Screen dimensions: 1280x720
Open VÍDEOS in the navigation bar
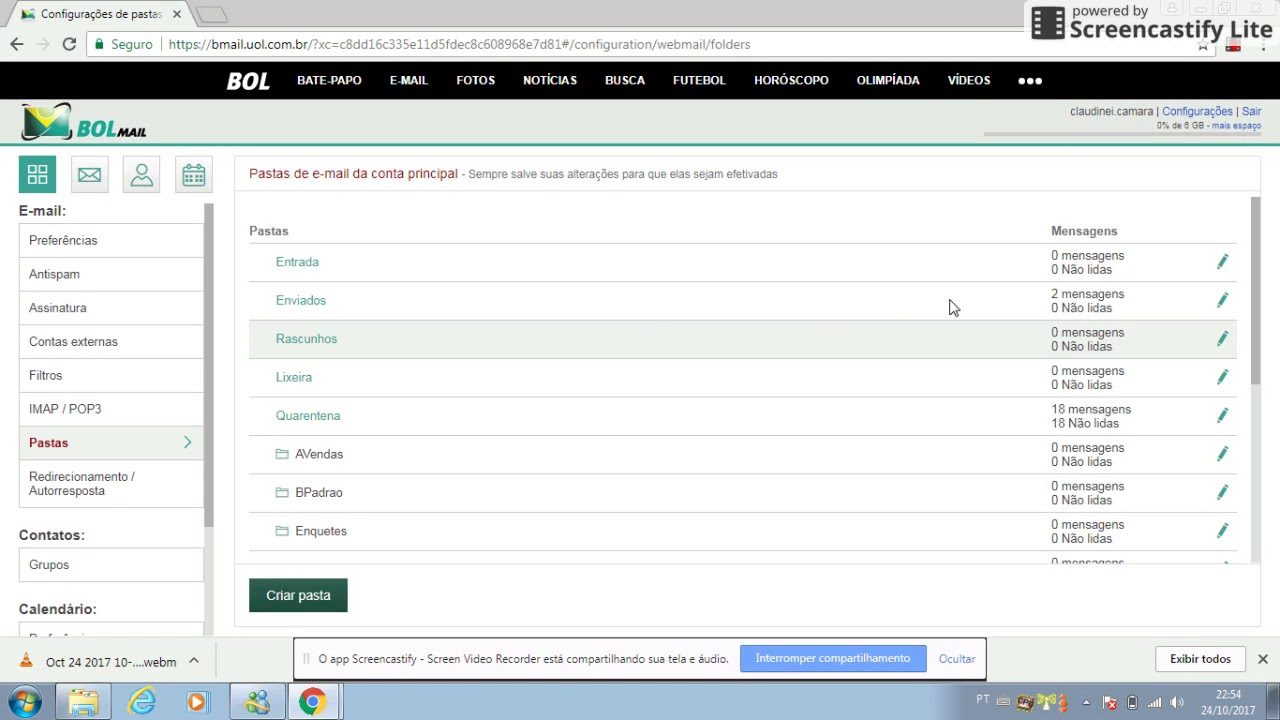click(x=969, y=80)
